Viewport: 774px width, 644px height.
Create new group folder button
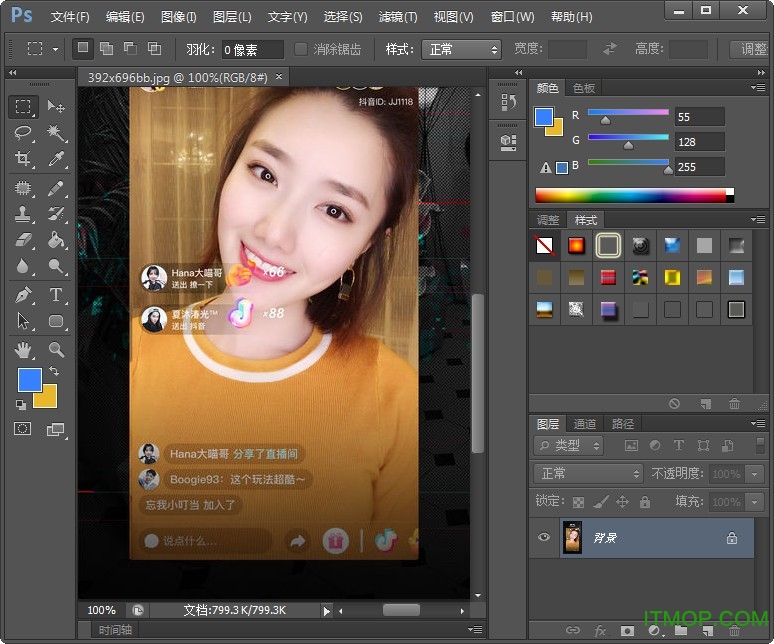[681, 630]
